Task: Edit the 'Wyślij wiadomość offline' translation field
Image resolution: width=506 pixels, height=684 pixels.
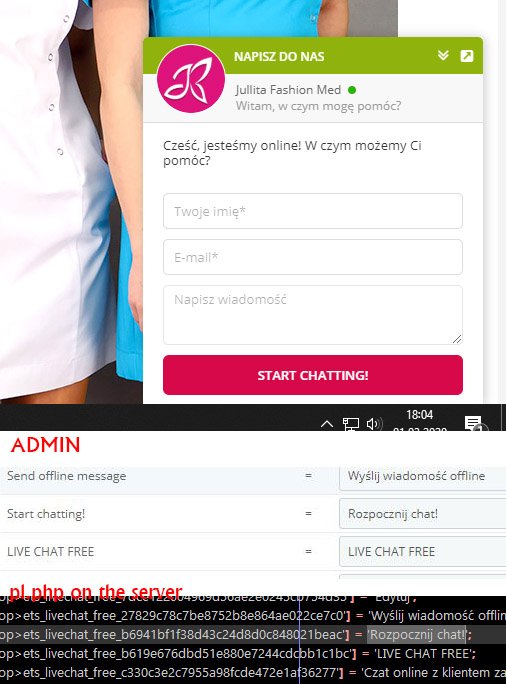Action: point(422,476)
